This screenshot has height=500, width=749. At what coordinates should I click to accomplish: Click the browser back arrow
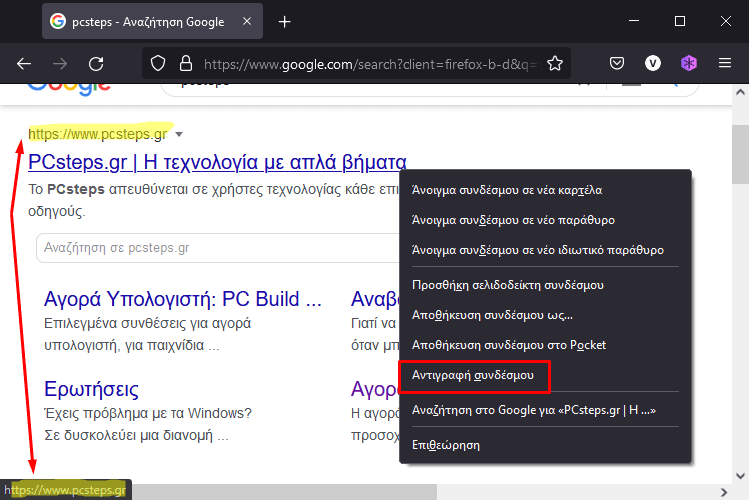coord(24,63)
